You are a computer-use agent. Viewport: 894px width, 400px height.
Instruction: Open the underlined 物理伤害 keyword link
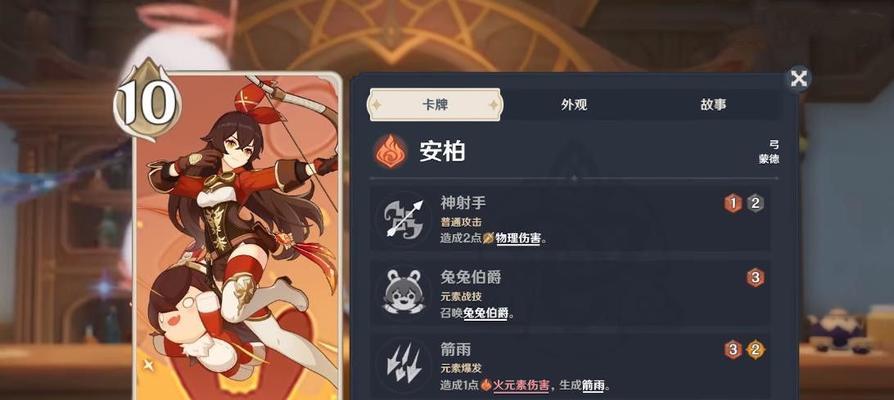pyautogui.click(x=517, y=239)
